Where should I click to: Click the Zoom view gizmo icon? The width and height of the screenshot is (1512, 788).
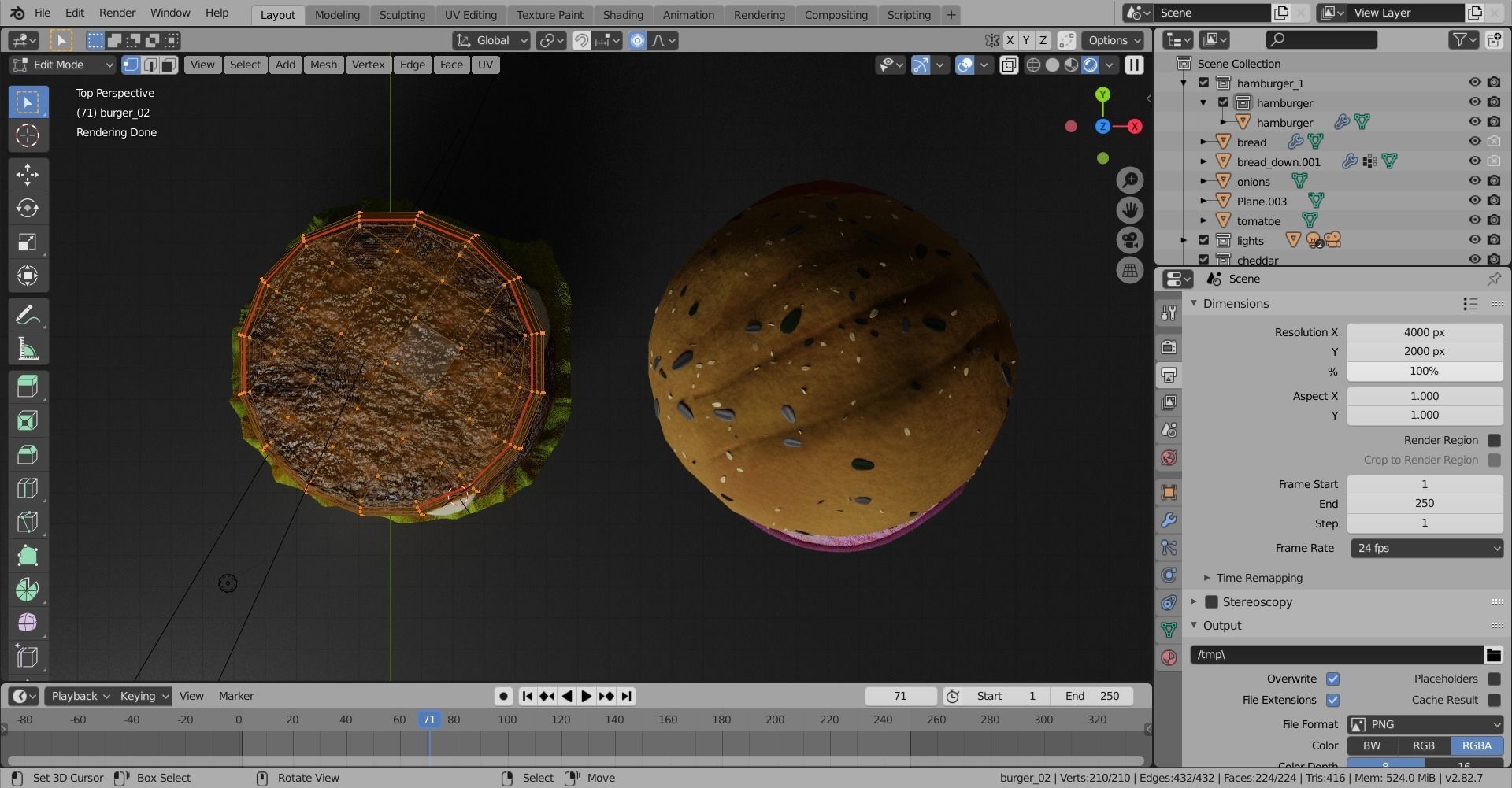point(1130,180)
